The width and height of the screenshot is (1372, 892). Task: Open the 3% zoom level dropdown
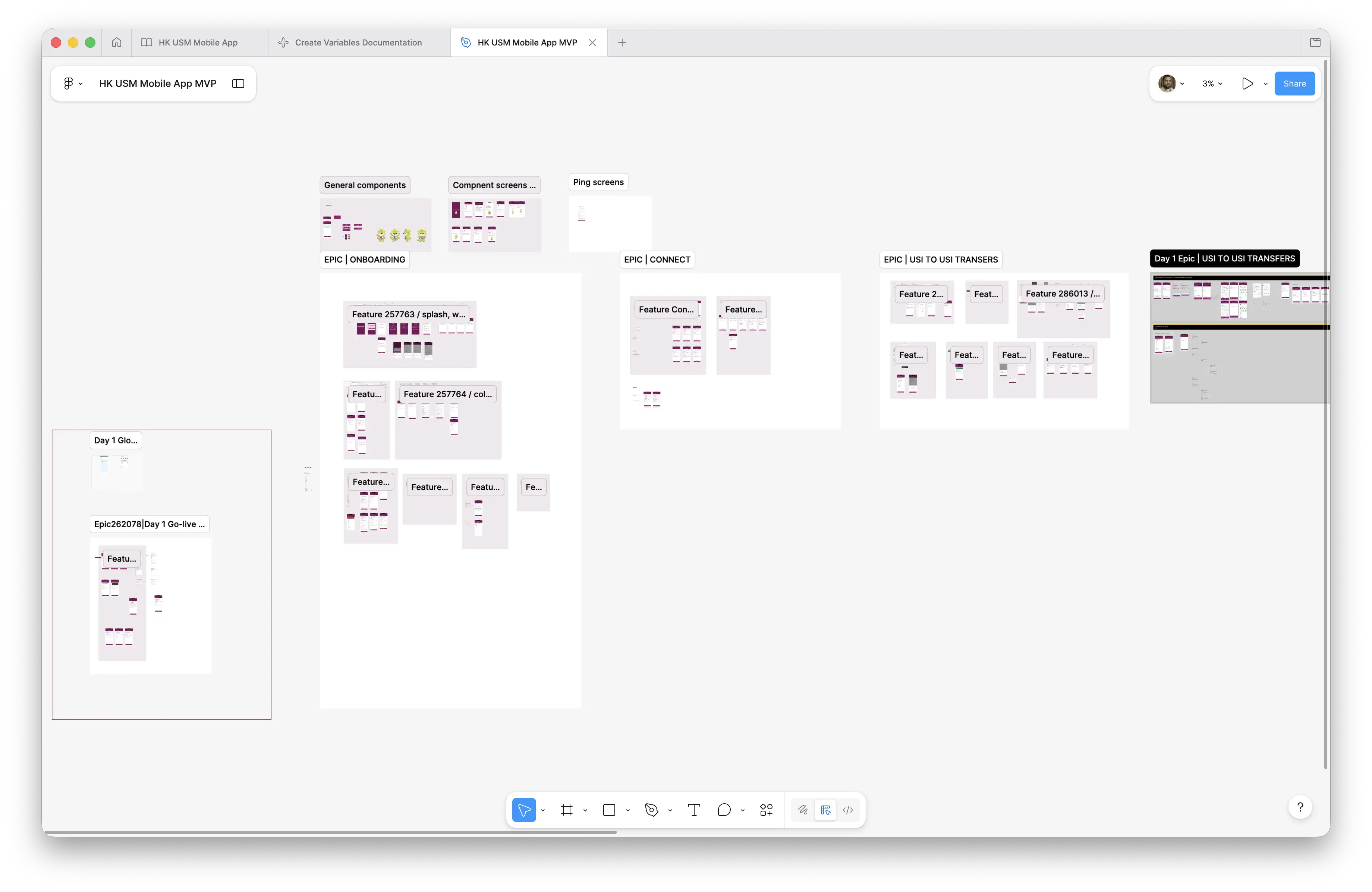(1212, 84)
